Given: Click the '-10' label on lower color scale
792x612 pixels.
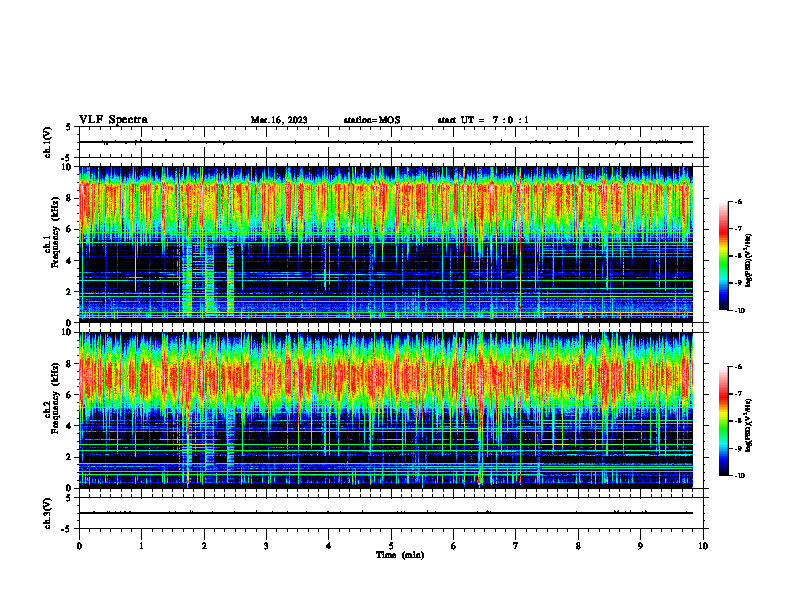Looking at the screenshot, I should pyautogui.click(x=740, y=476).
